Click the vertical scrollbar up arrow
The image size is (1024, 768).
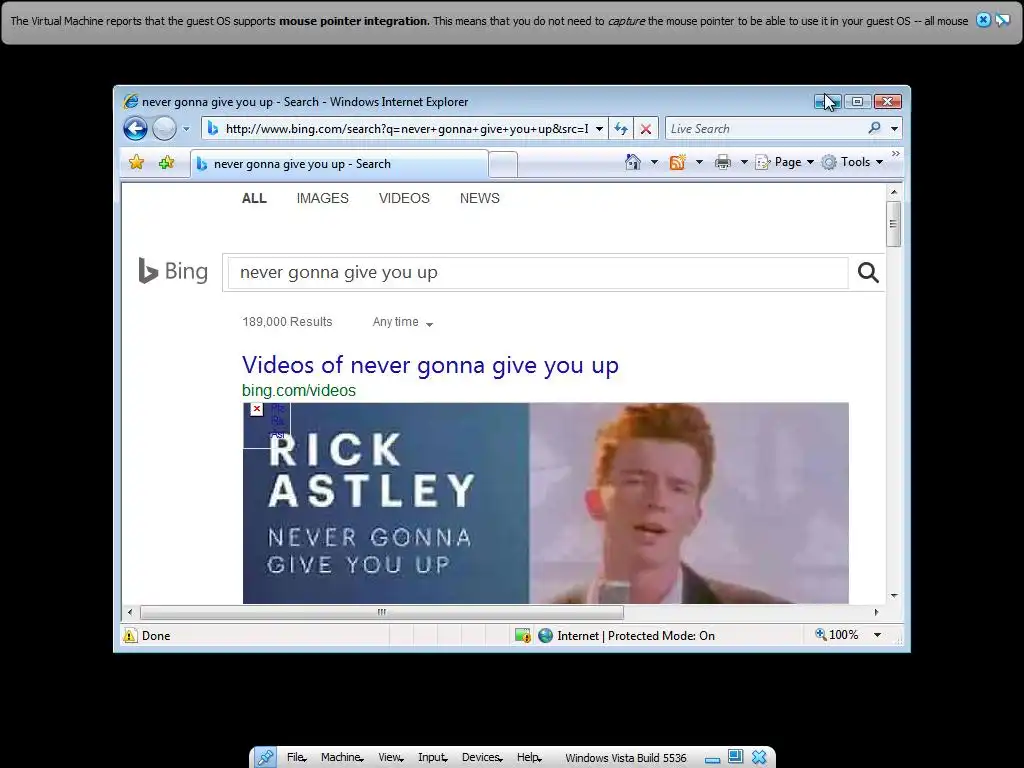(894, 192)
